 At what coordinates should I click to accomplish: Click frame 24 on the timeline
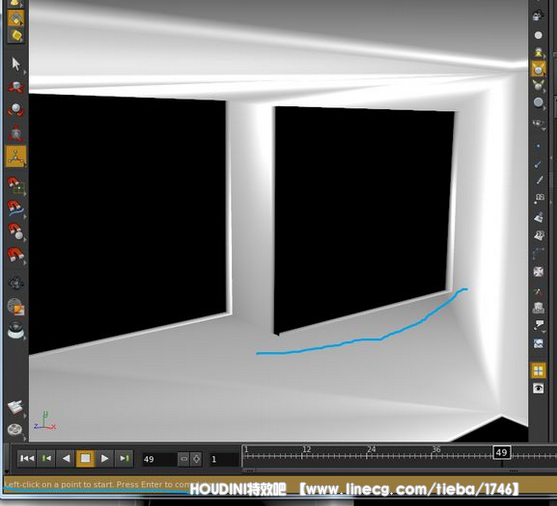tap(372, 450)
